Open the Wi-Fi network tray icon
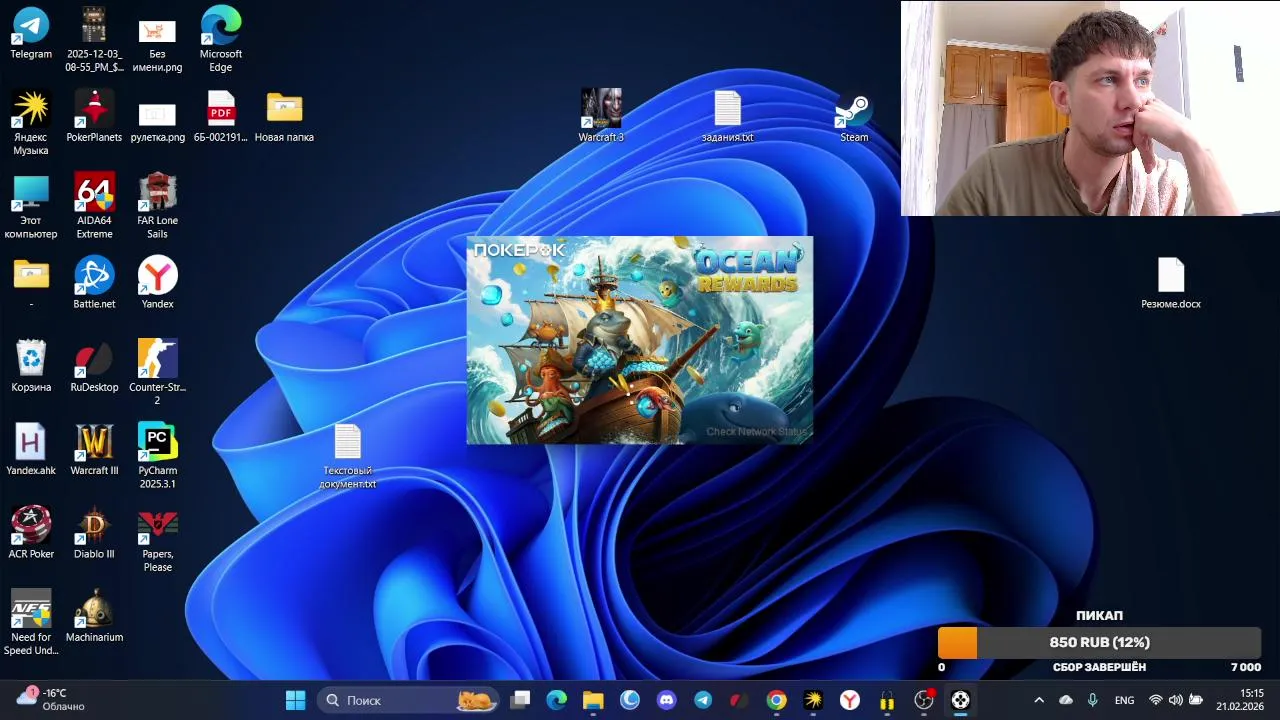Screen dimensions: 1280x720 [x=1156, y=700]
